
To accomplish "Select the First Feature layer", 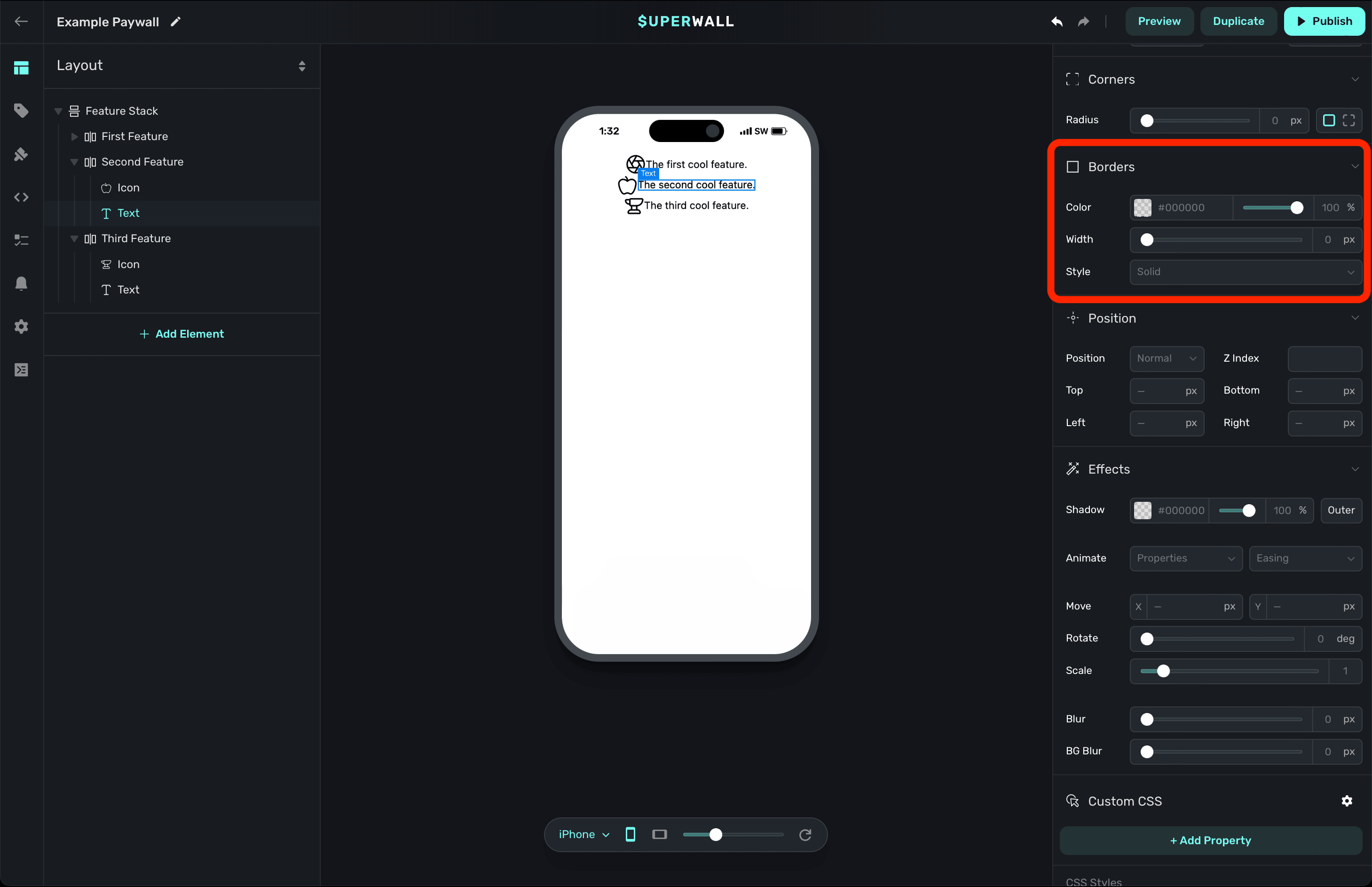I will (135, 136).
